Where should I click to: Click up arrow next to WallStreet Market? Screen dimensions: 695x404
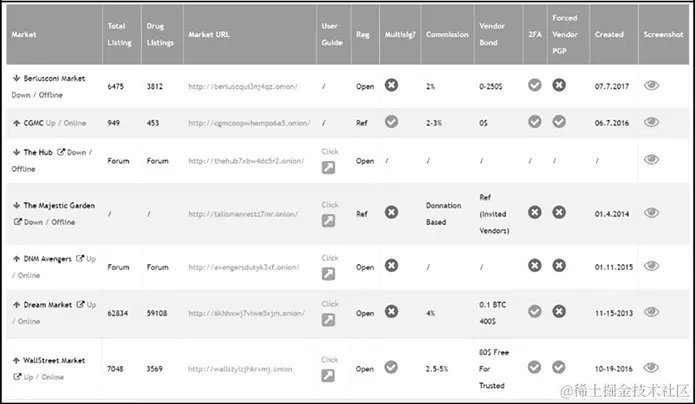[17, 360]
